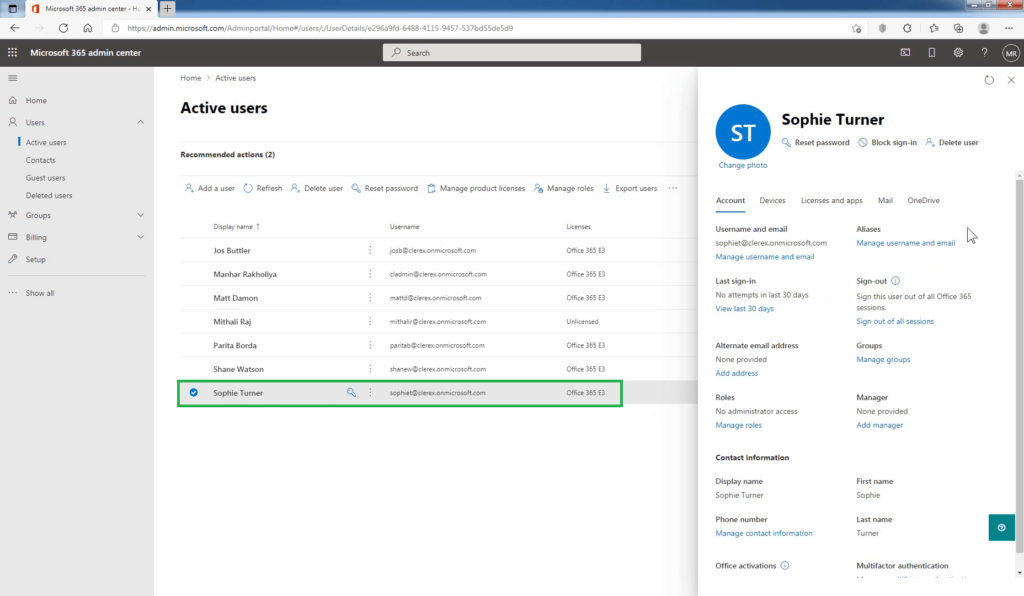This screenshot has width=1024, height=596.
Task: Select the Account tab
Action: (x=730, y=200)
